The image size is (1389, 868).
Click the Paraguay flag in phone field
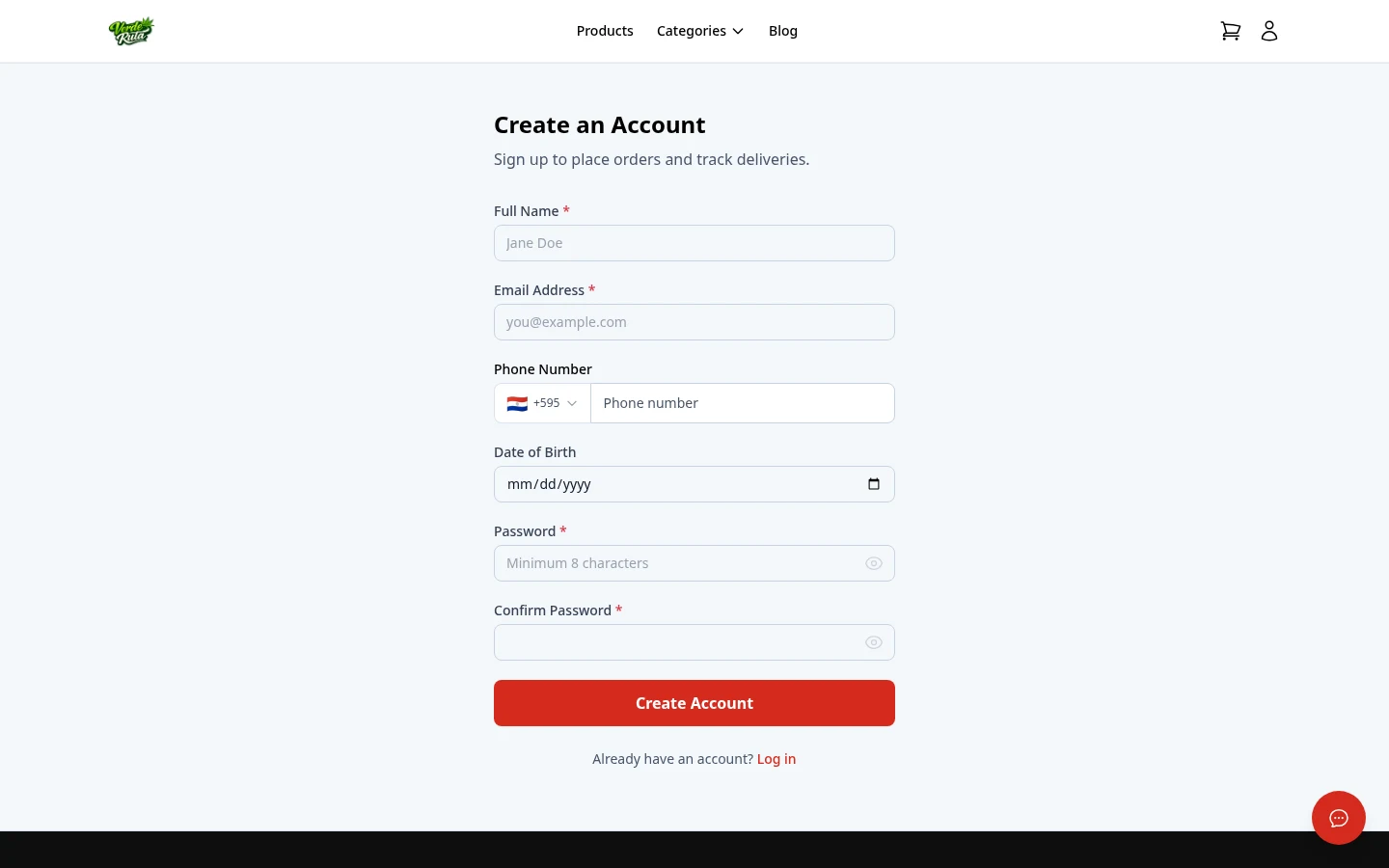(x=518, y=403)
